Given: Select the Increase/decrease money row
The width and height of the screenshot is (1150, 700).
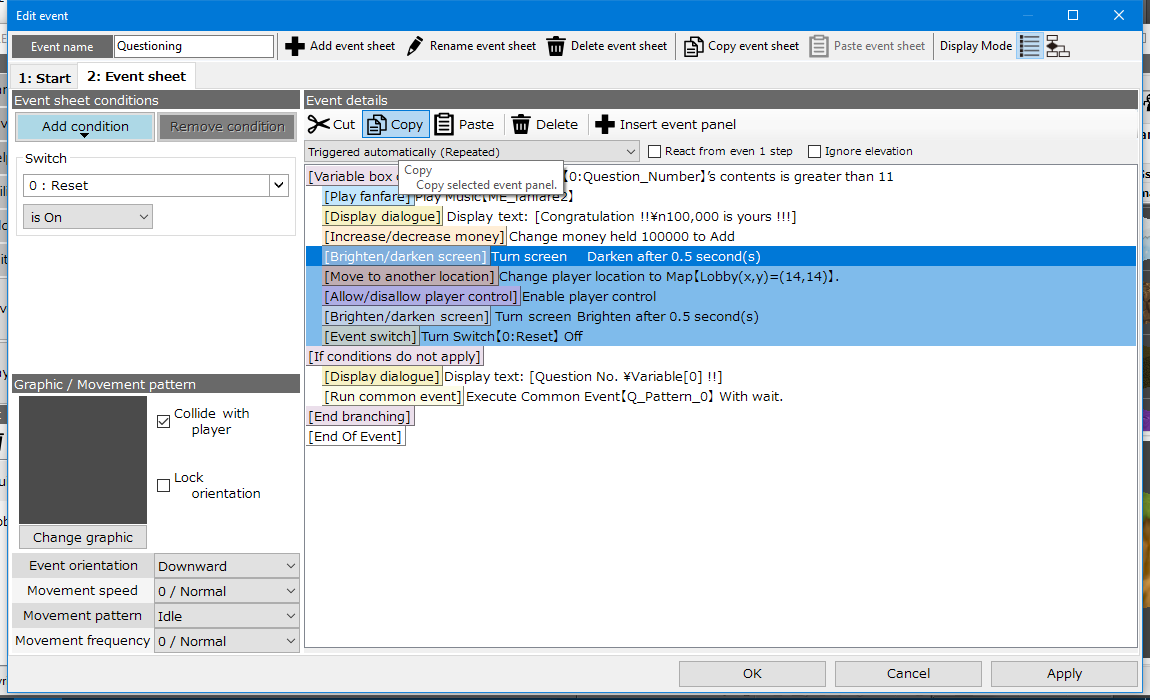Looking at the screenshot, I should tap(721, 236).
